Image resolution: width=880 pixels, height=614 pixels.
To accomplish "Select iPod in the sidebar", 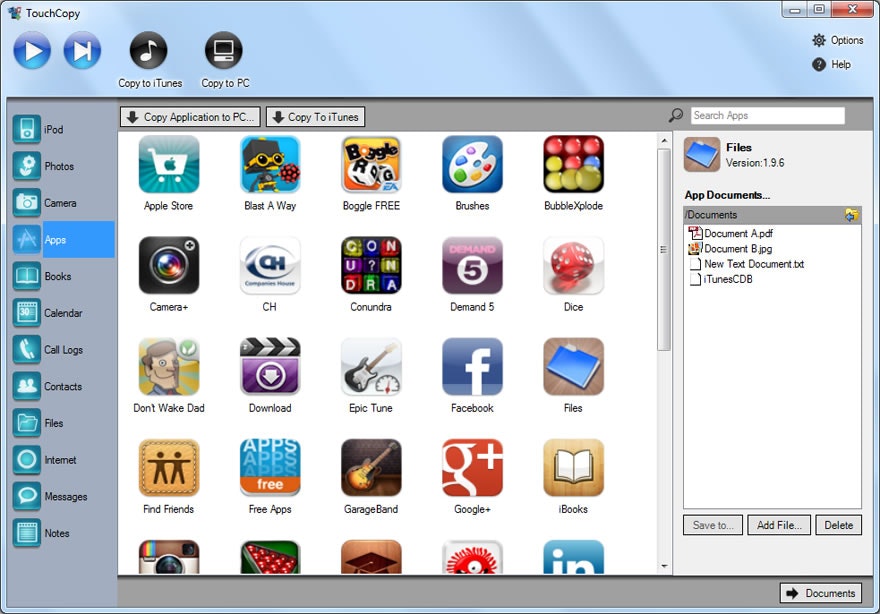I will pos(62,130).
